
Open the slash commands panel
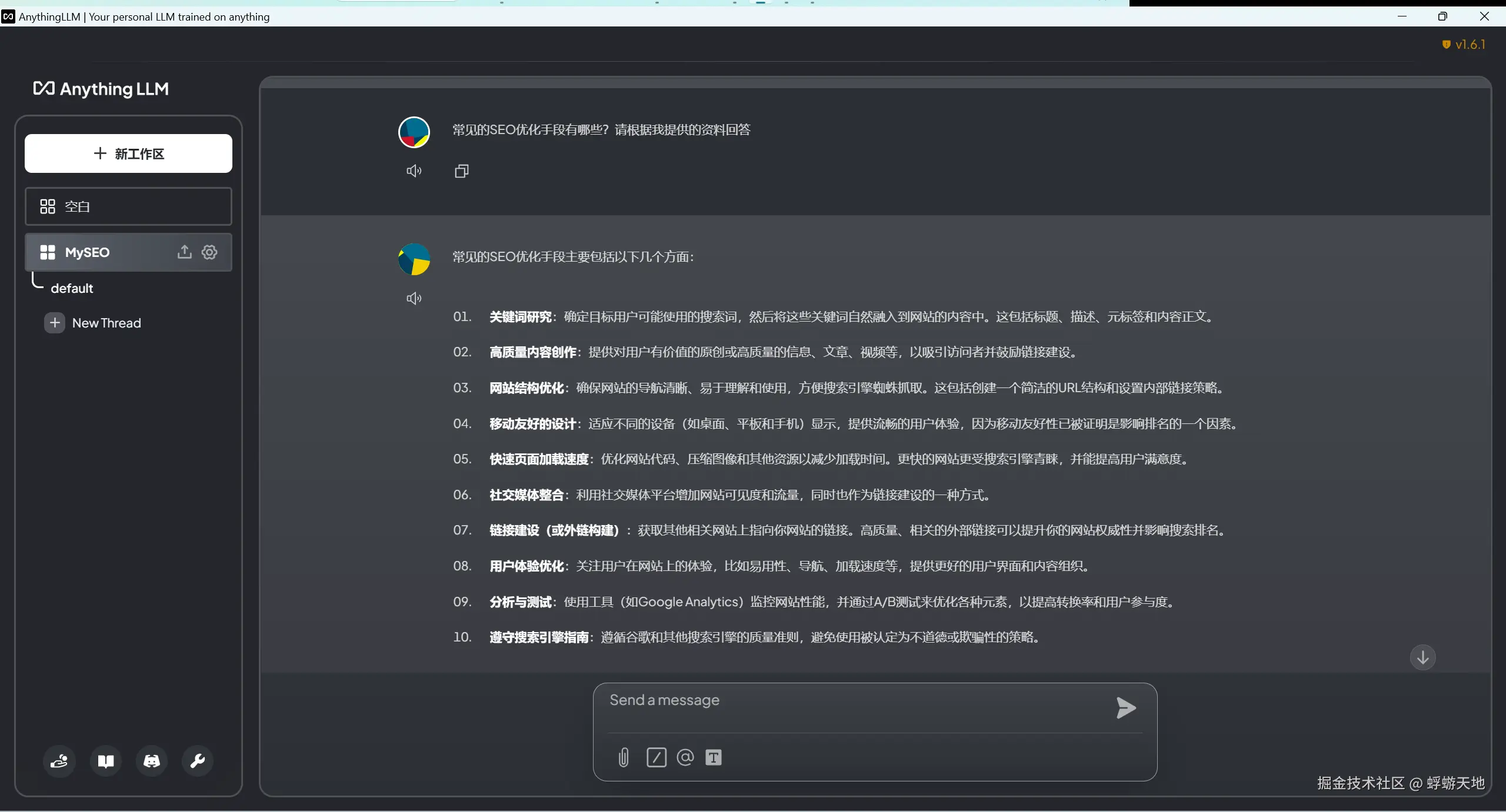[x=656, y=757]
